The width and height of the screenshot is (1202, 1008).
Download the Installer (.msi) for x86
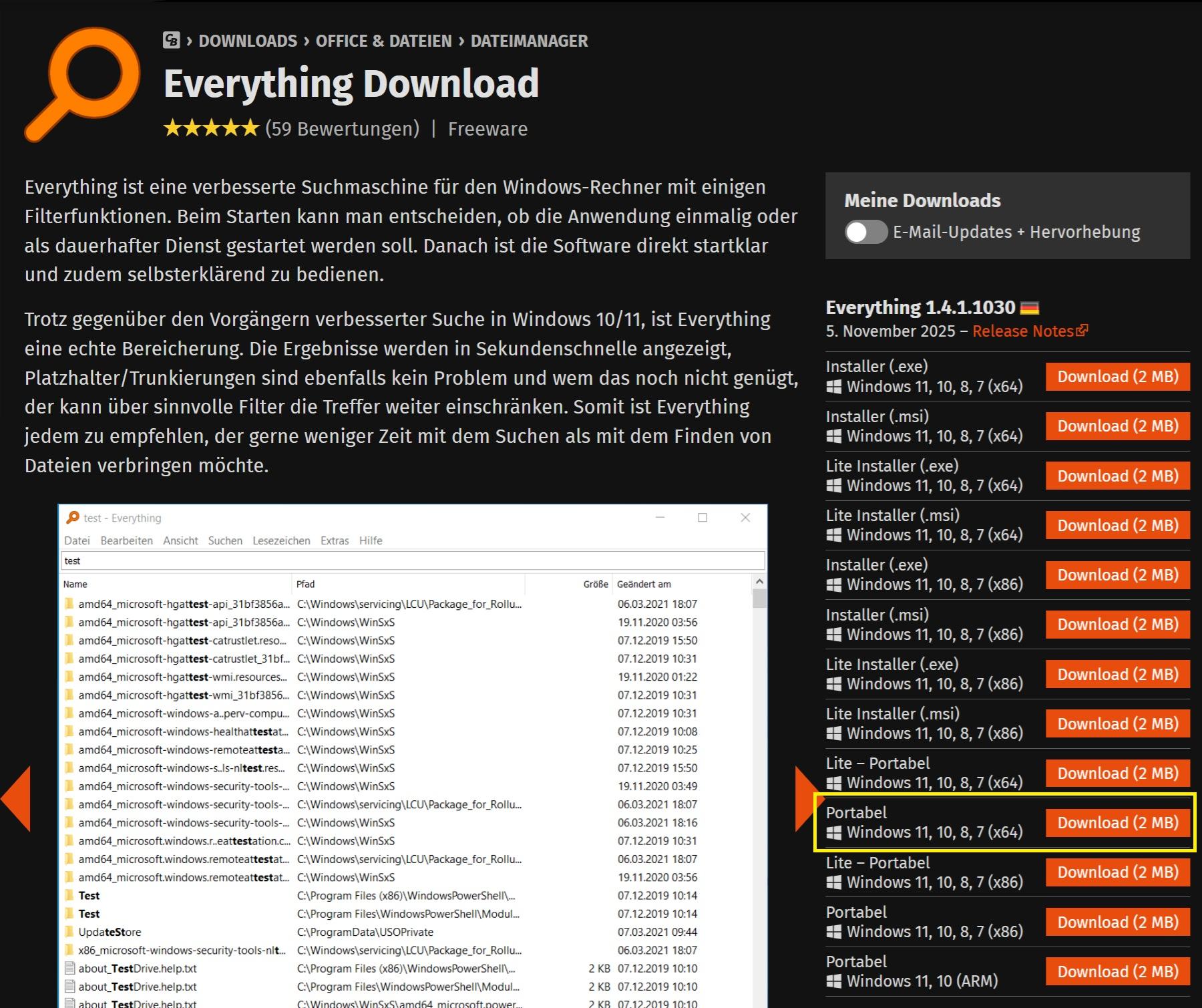(1118, 625)
